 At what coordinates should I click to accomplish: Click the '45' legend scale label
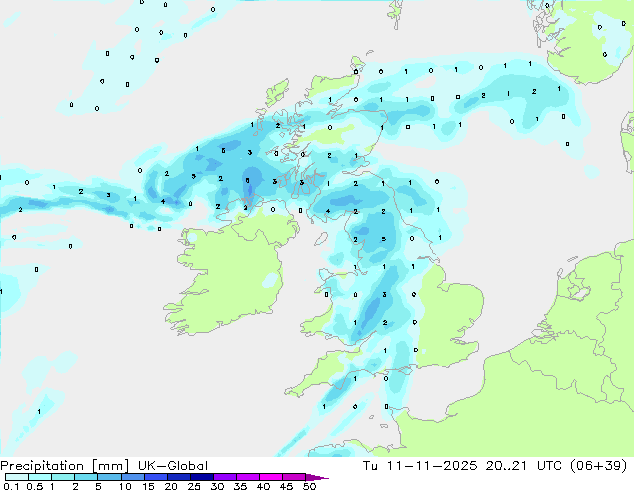coord(286,486)
